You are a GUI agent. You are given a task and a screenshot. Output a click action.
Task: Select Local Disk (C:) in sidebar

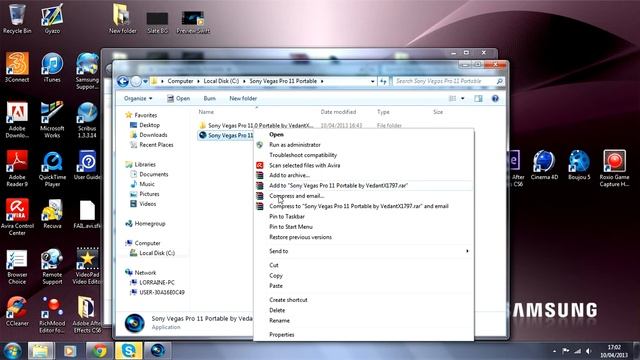pyautogui.click(x=153, y=253)
